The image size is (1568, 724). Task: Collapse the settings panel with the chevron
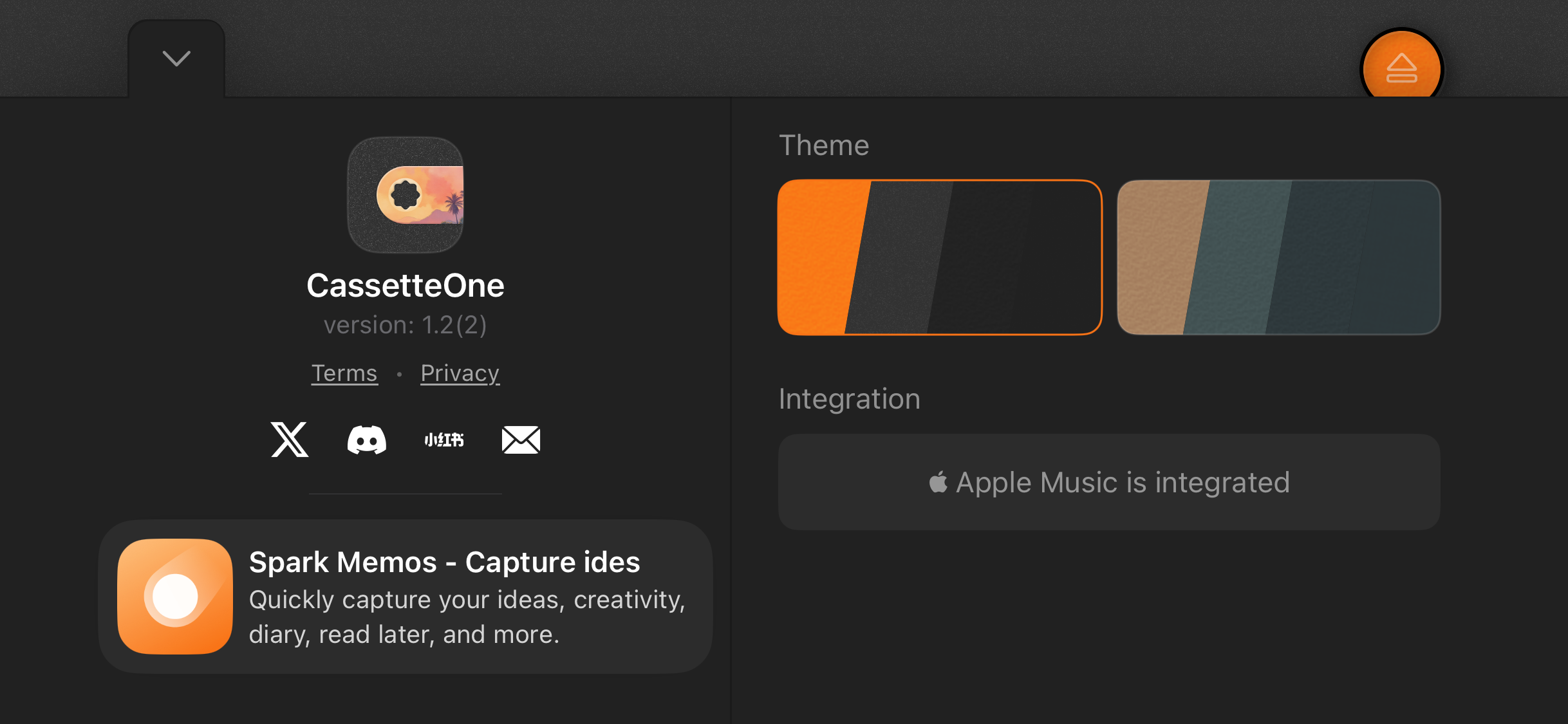176,59
